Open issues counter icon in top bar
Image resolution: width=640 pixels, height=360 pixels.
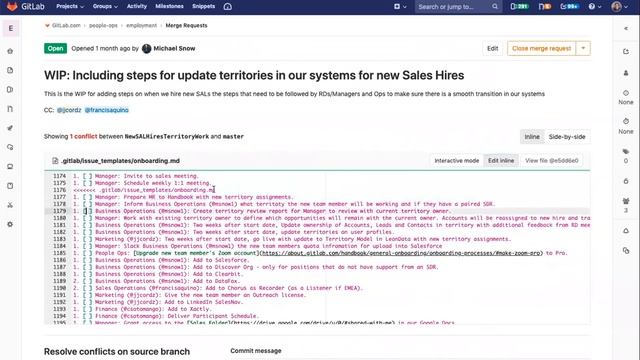coord(520,7)
